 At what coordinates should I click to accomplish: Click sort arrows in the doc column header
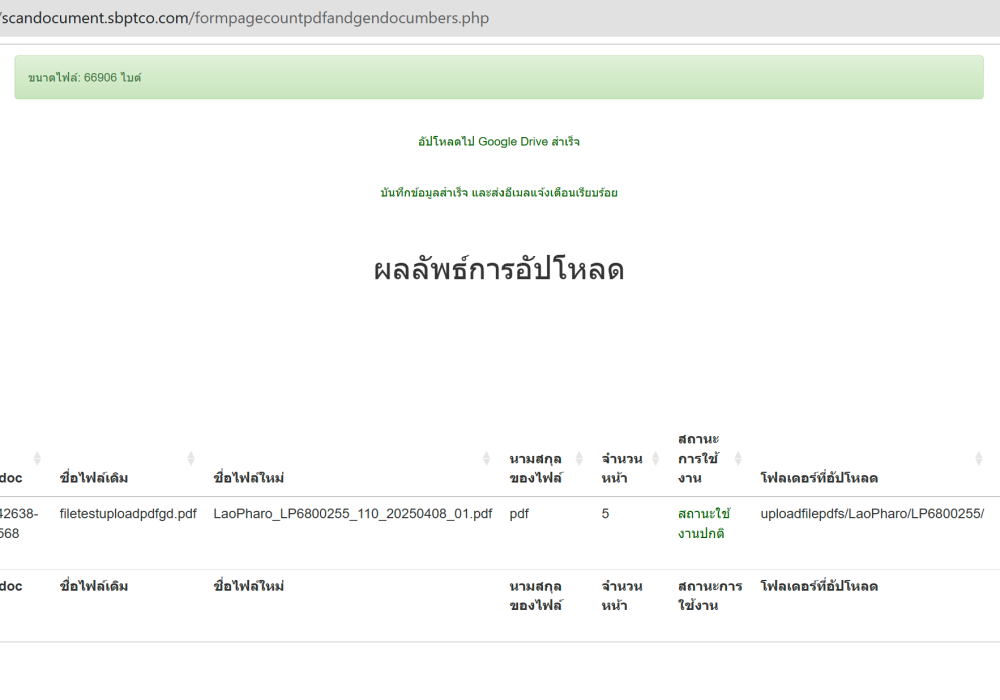pyautogui.click(x=37, y=458)
